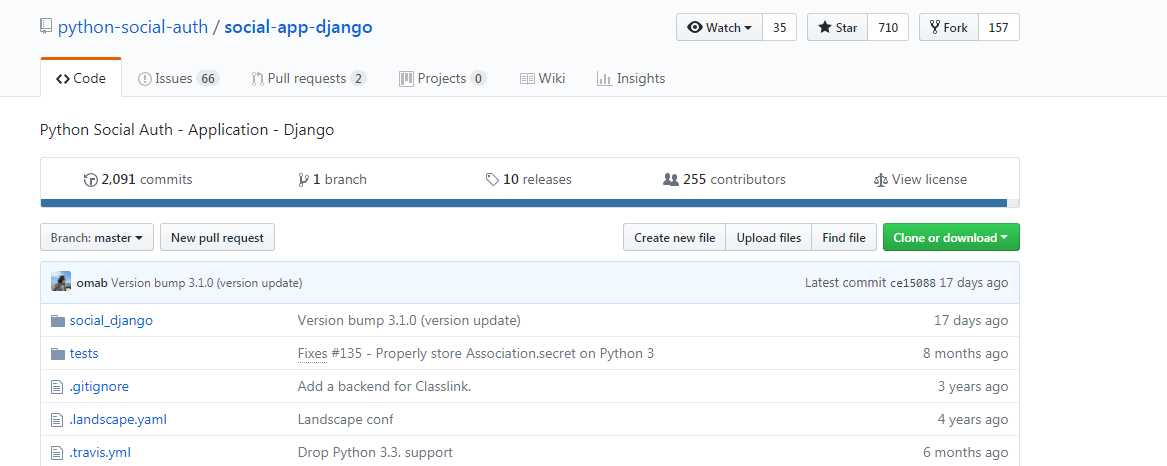Image resolution: width=1167 pixels, height=466 pixels.
Task: Open the omab author link
Action: 92,283
